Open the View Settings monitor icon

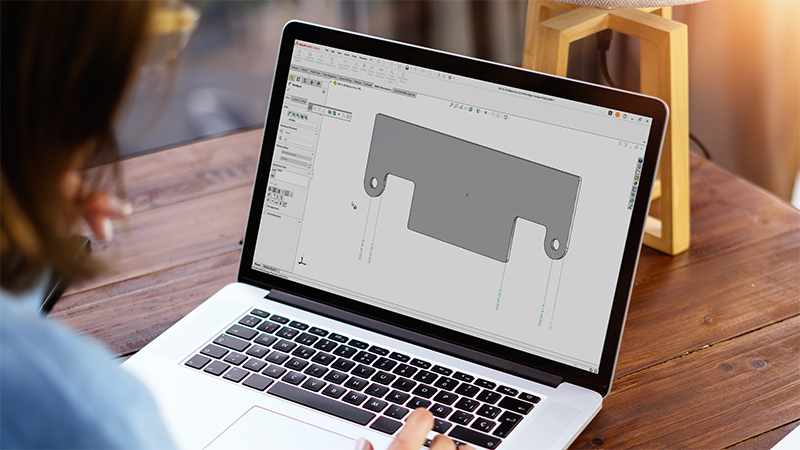[506, 117]
